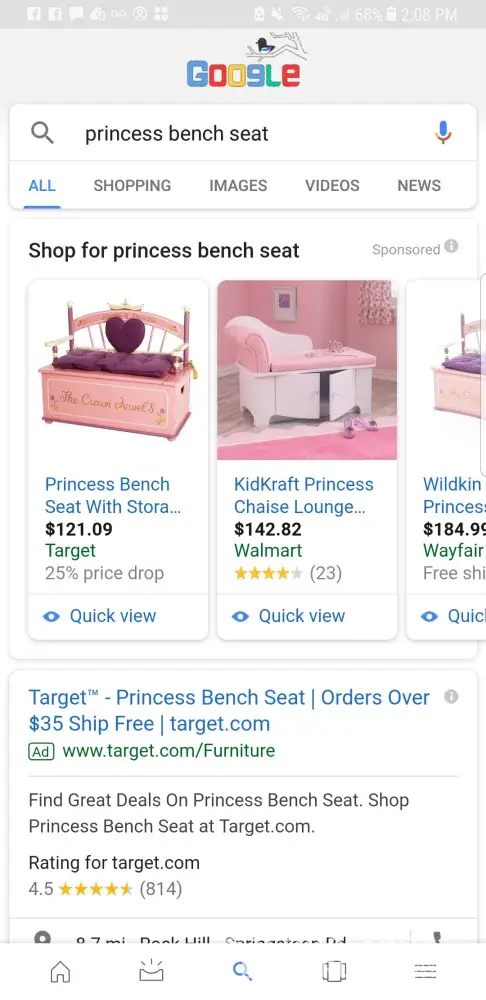Screen dimensions: 486x1000
Task: Tap the pink Crown Jewels bench image
Action: (118, 370)
